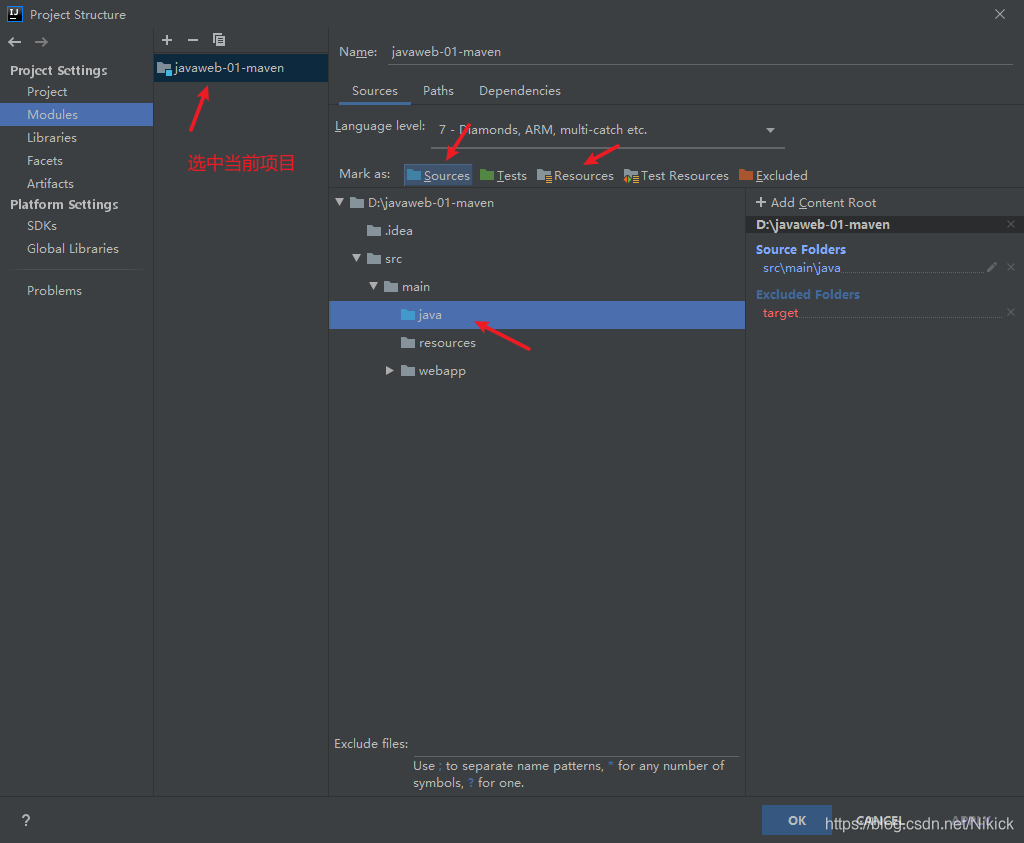Mark folder as Excluded
1024x843 pixels.
(773, 176)
